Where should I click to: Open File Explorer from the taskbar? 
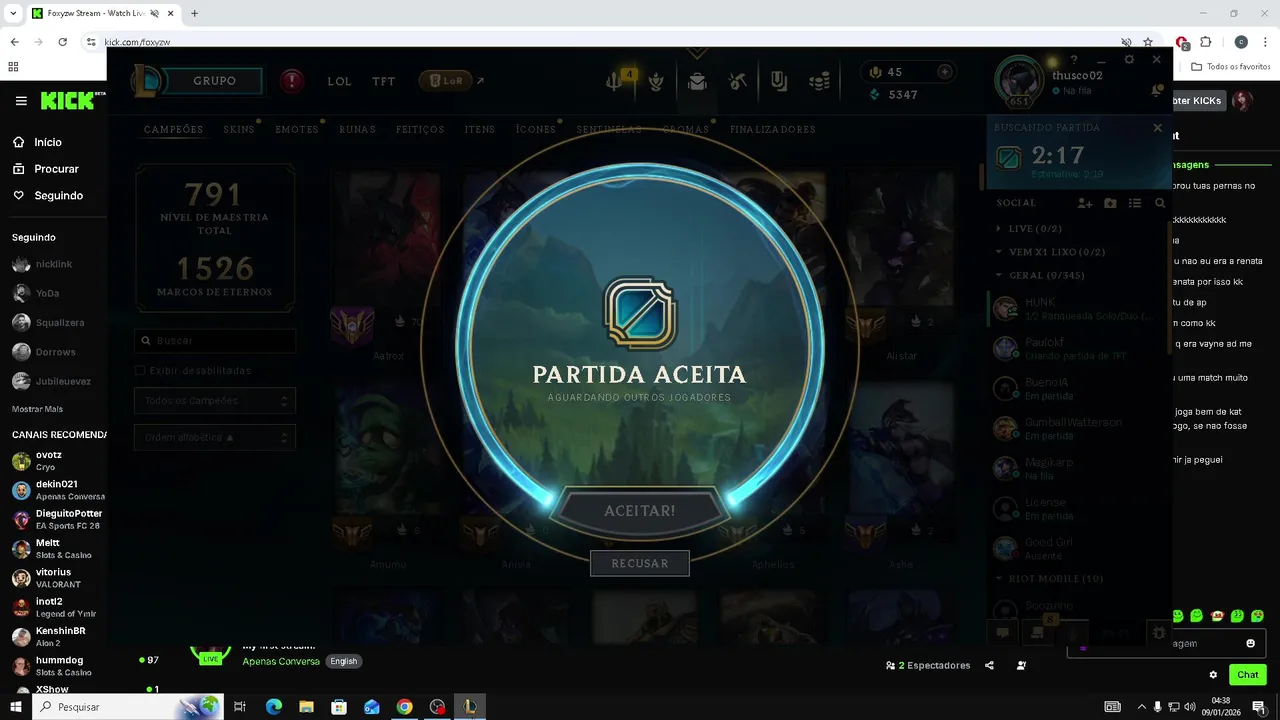pos(306,707)
